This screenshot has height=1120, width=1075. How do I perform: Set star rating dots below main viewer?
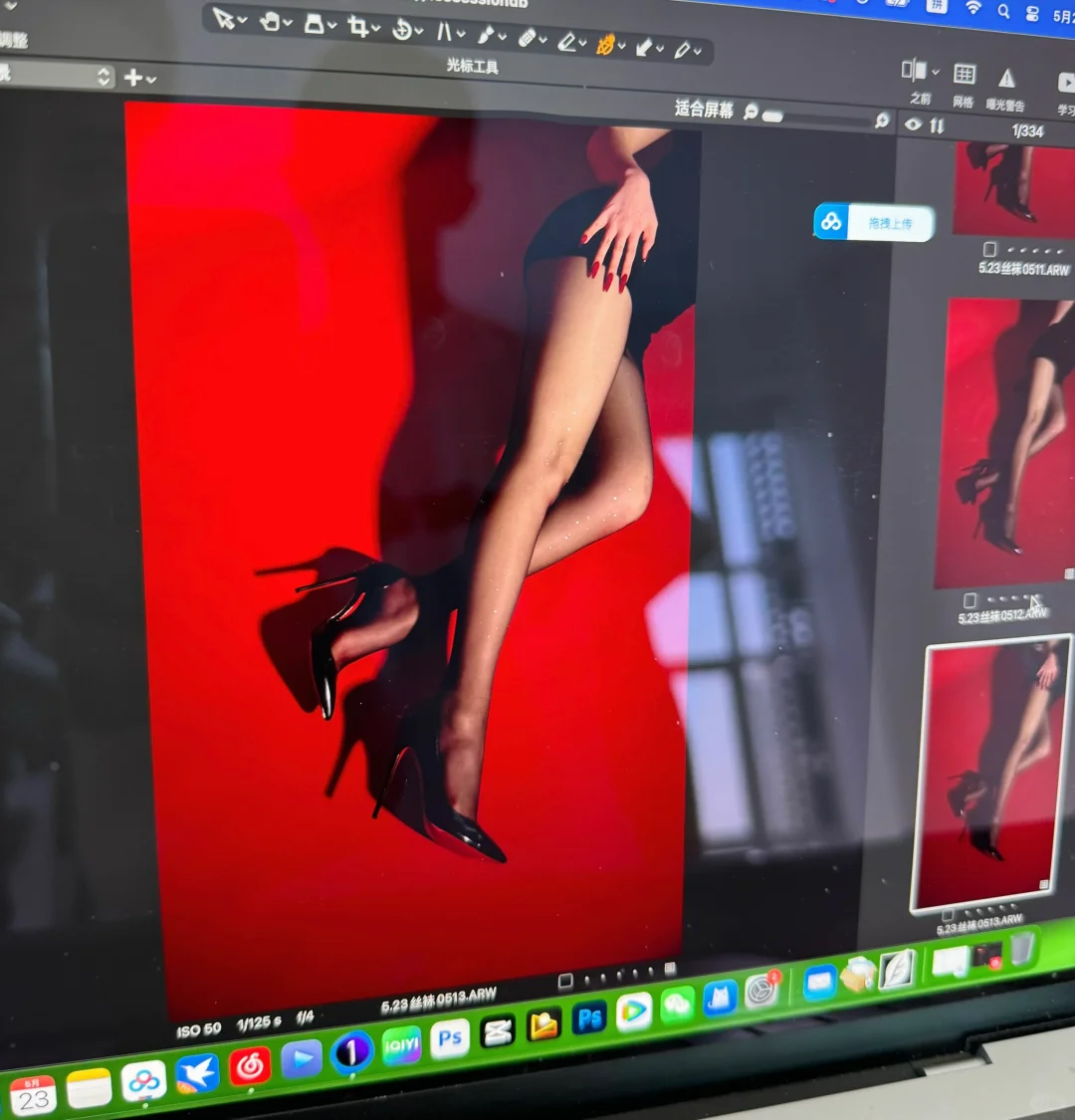pyautogui.click(x=619, y=976)
